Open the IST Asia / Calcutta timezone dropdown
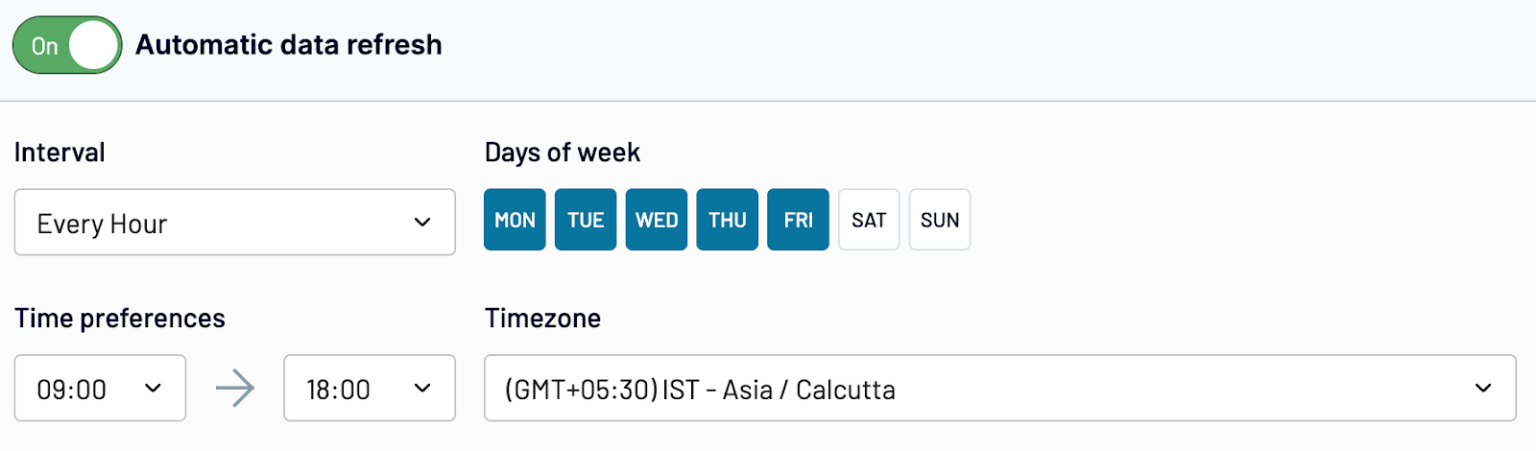This screenshot has width=1536, height=451. coord(999,388)
